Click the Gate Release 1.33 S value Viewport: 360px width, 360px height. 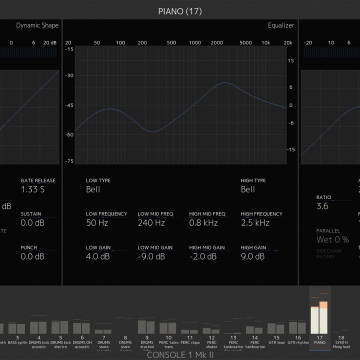point(33,190)
